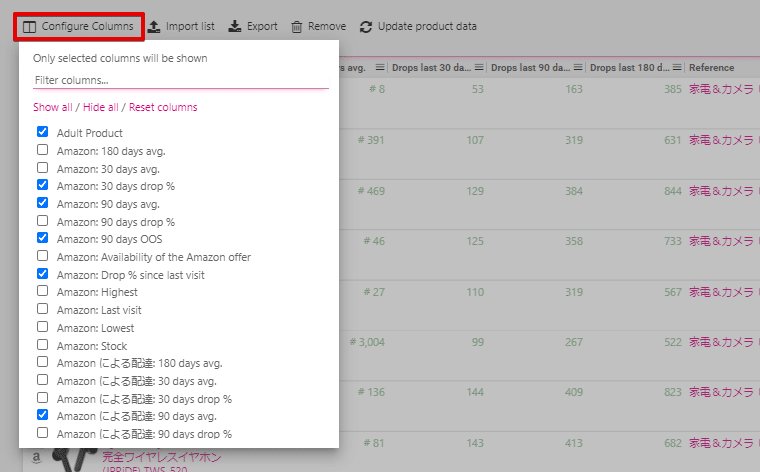Click the Update product data refresh icon
This screenshot has width=760, height=472.
(x=366, y=26)
